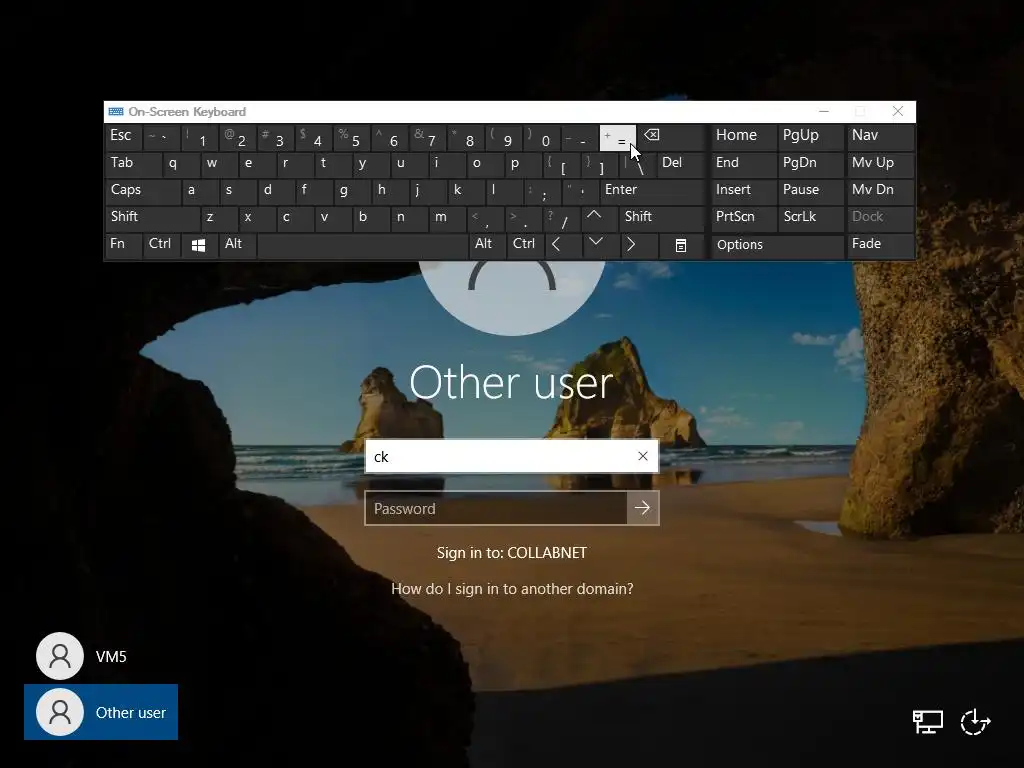Tap the Tab key
The height and width of the screenshot is (768, 1024).
[133, 164]
